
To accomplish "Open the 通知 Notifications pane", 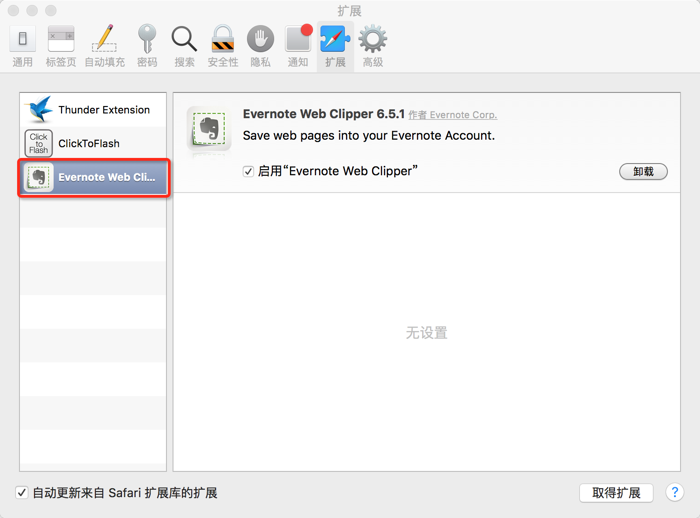I will [x=298, y=46].
